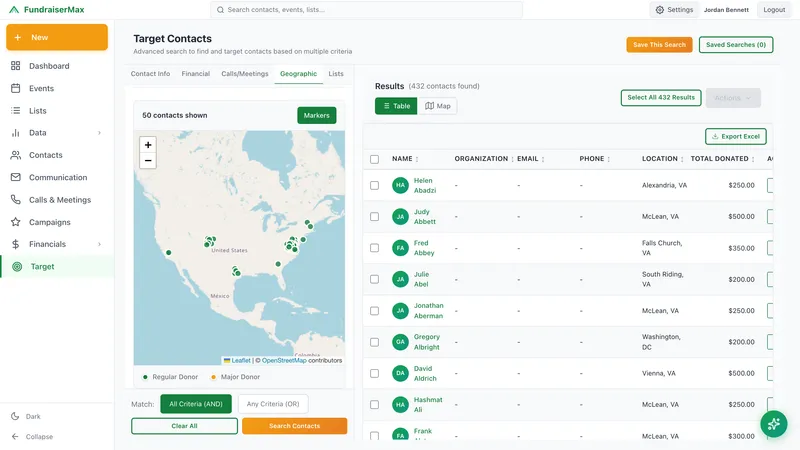Image resolution: width=800 pixels, height=450 pixels.
Task: Switch to the Contact Info tab
Action: click(x=150, y=73)
